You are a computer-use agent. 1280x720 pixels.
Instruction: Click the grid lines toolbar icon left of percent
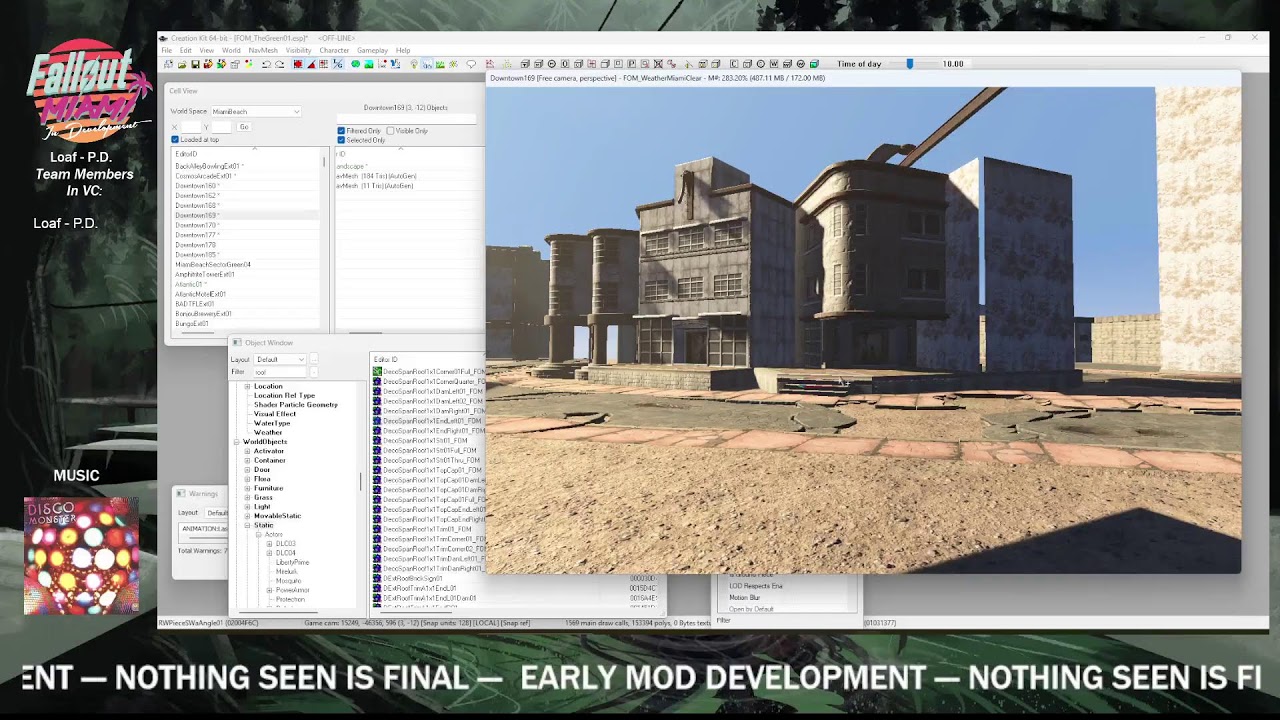tap(323, 64)
